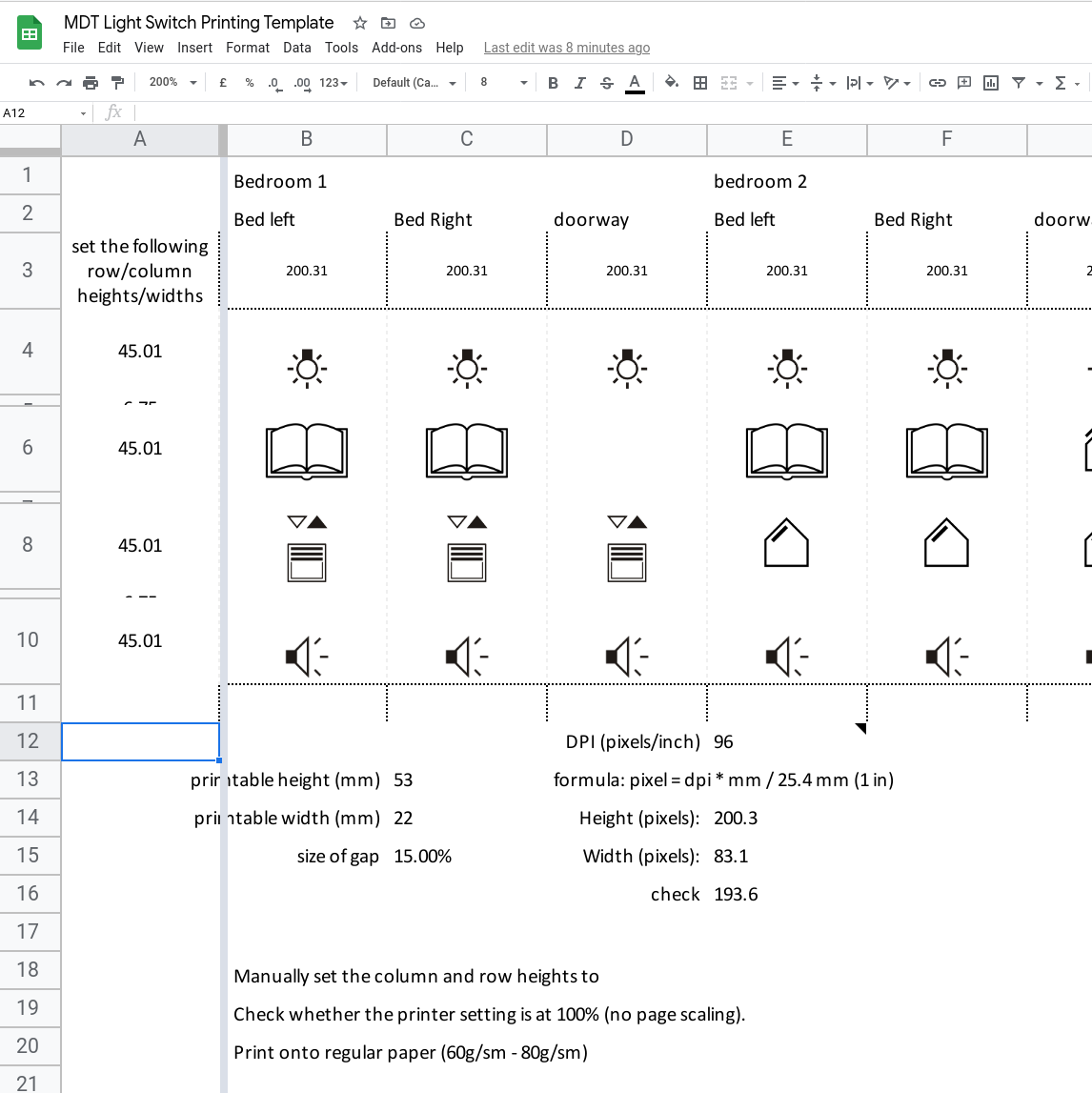1092x1093 pixels.
Task: Click the Undo icon
Action: [x=36, y=83]
